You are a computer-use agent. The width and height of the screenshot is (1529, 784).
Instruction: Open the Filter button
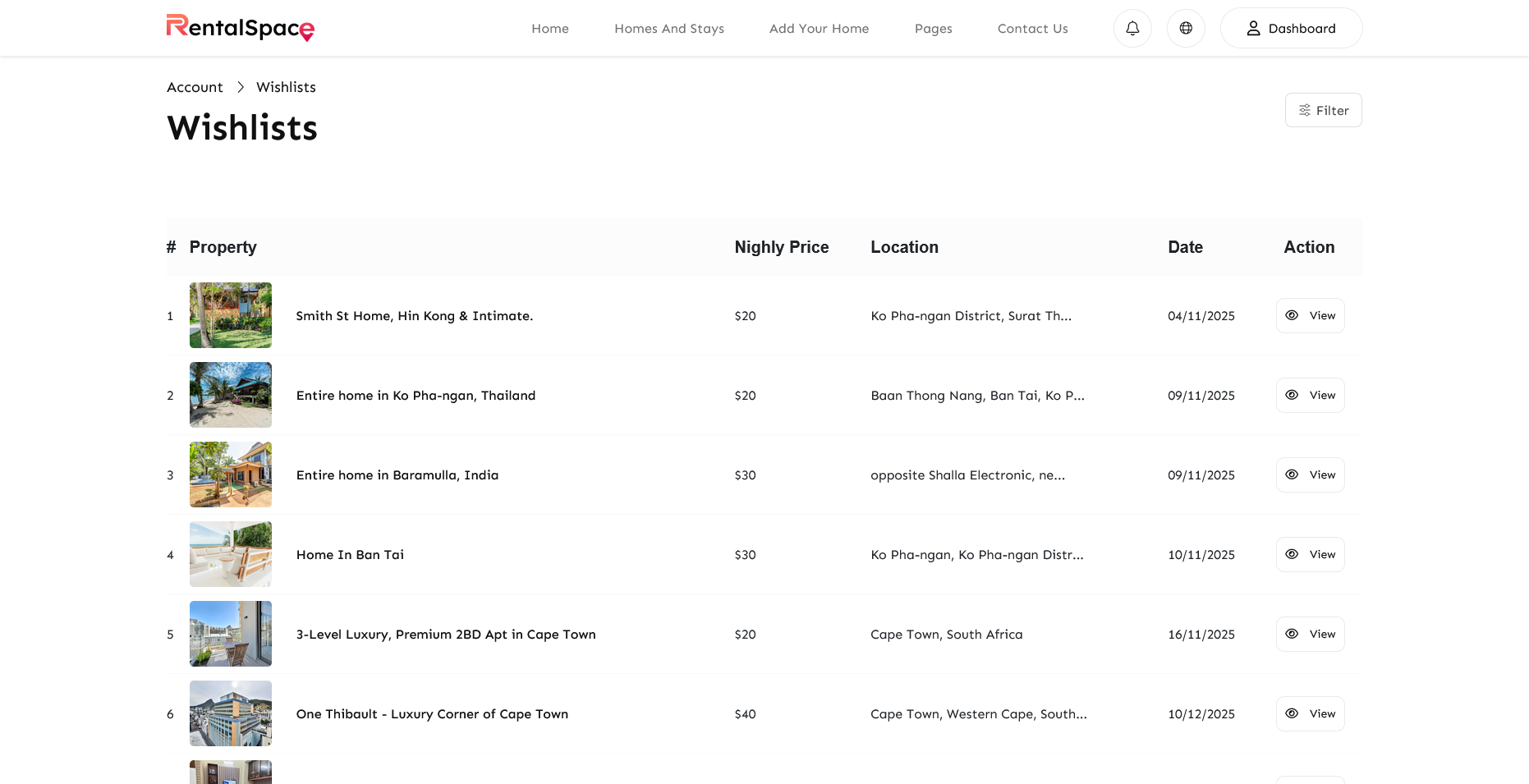pos(1323,110)
